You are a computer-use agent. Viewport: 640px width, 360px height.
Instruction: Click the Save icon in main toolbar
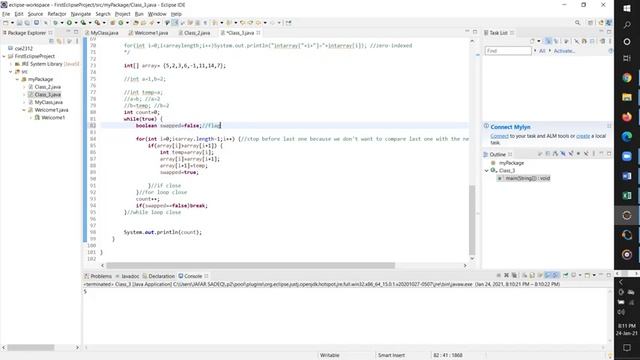[x=19, y=23]
